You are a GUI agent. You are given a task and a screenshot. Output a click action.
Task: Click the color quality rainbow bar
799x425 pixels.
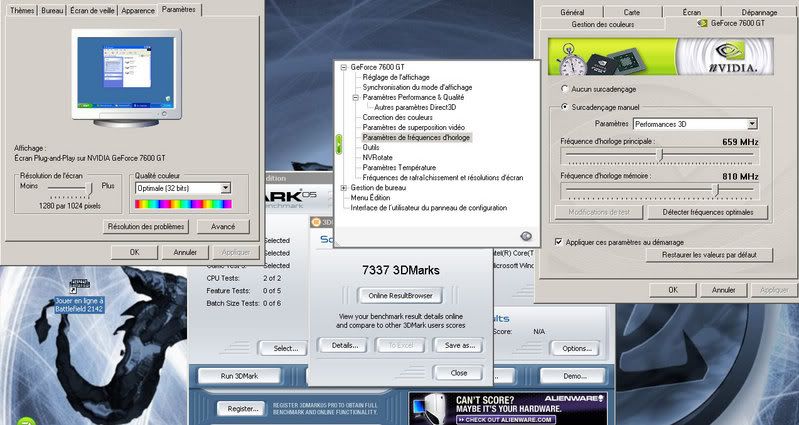(x=183, y=204)
